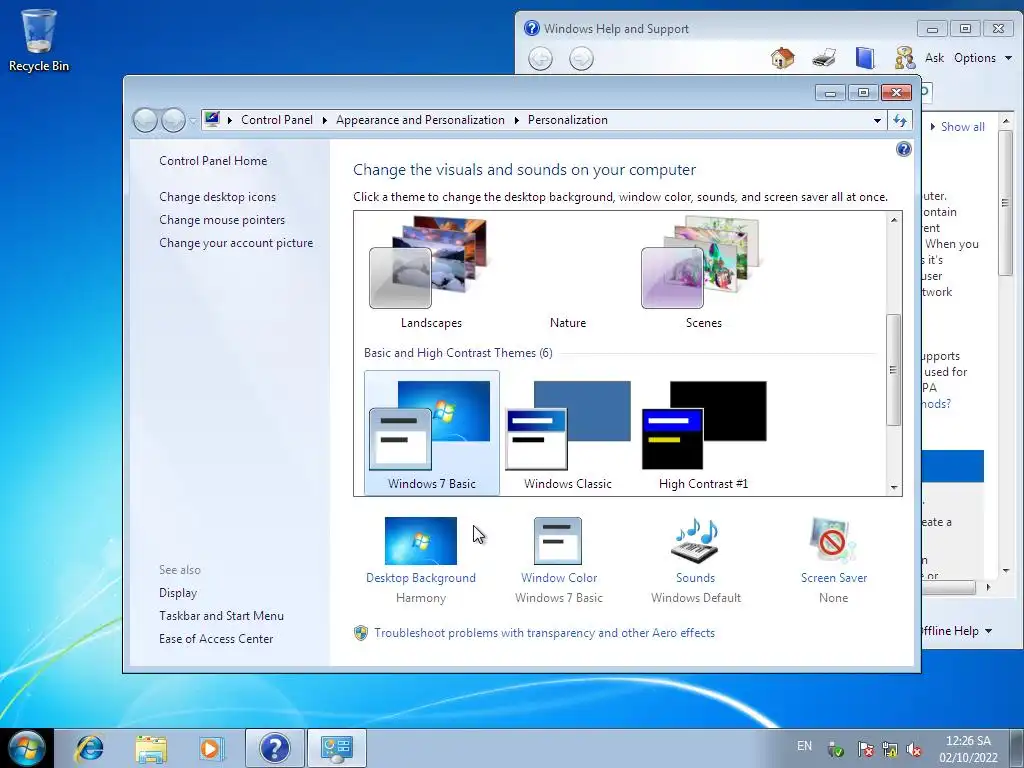Open Display under See also
The image size is (1024, 768).
coord(178,593)
